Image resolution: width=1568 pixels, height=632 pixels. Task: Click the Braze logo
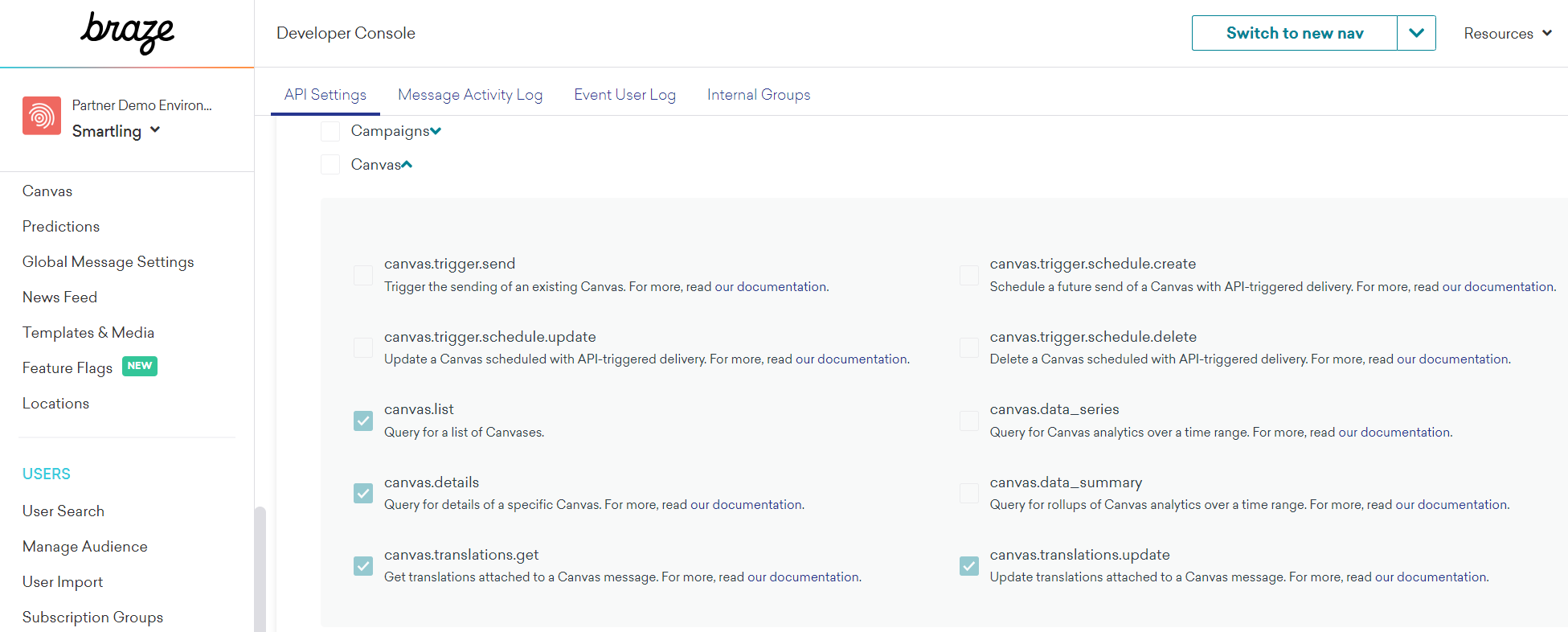(127, 33)
